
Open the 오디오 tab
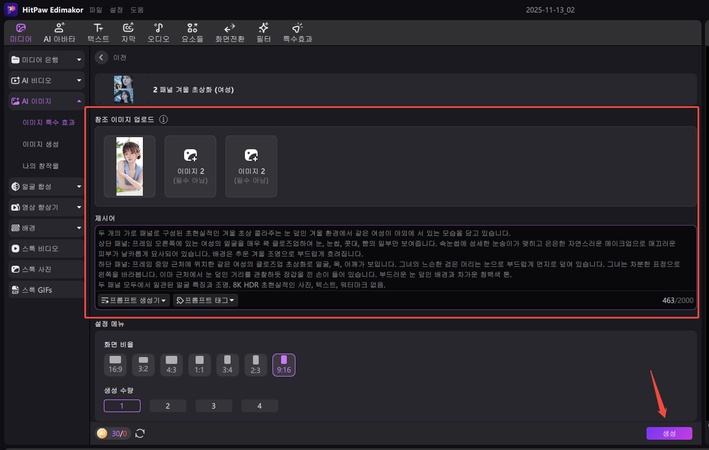(158, 33)
